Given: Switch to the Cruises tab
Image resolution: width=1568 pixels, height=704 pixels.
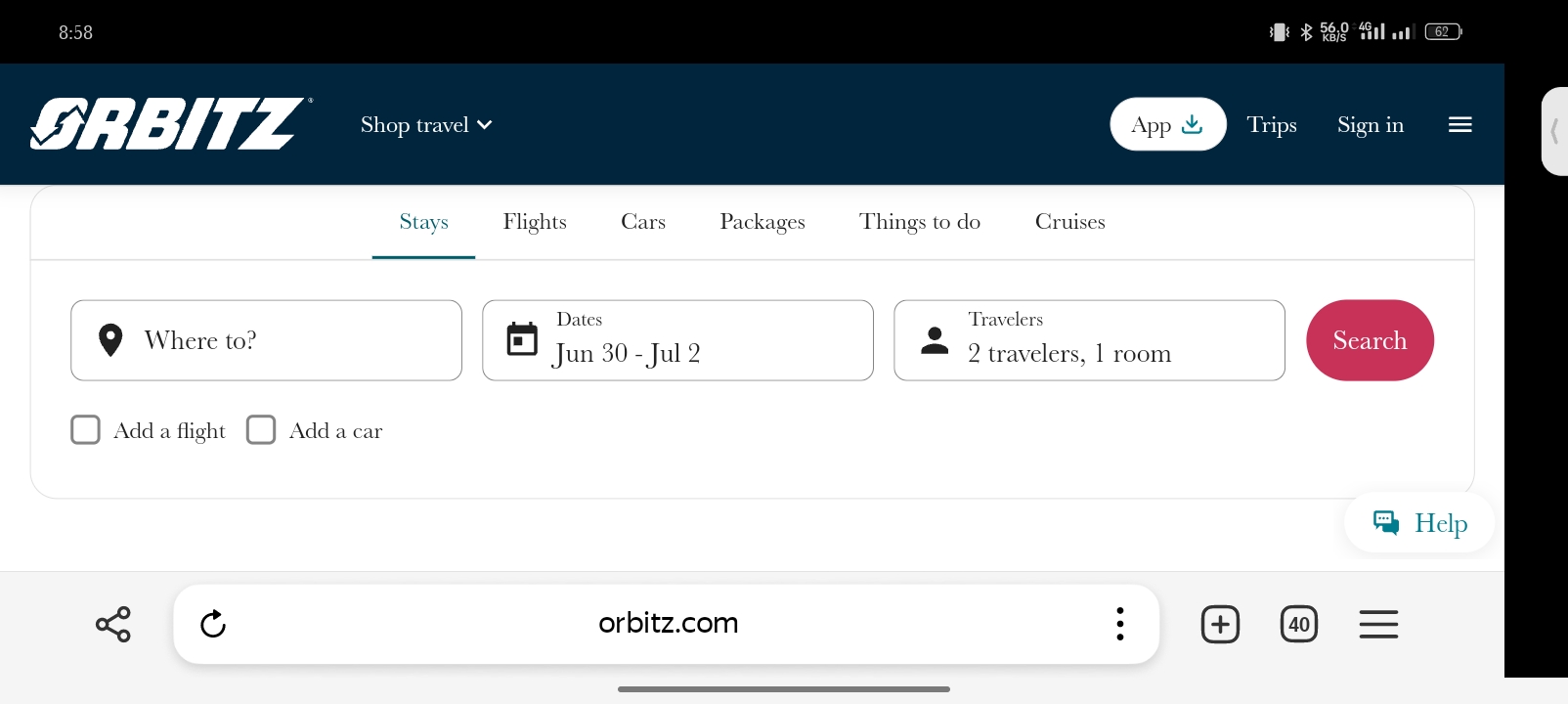Looking at the screenshot, I should [x=1070, y=222].
